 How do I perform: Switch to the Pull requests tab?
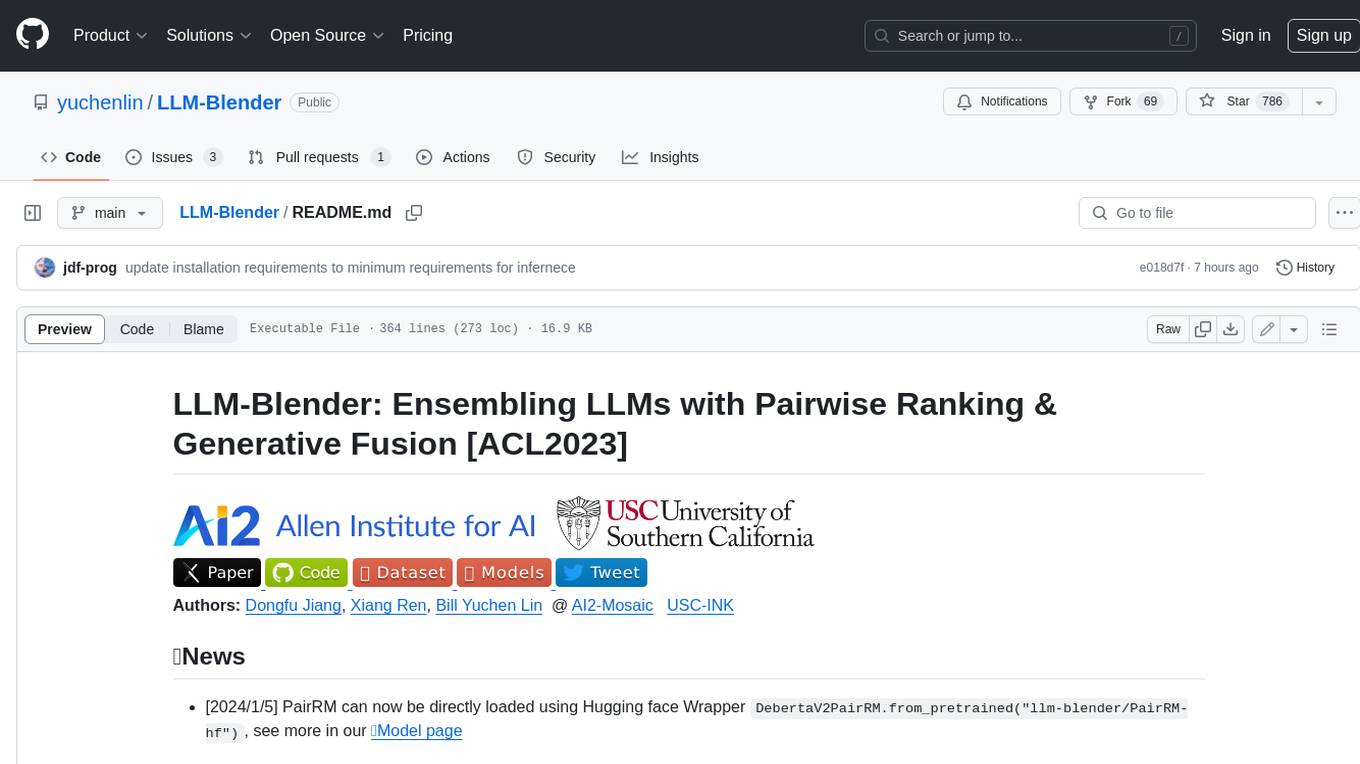tap(318, 157)
